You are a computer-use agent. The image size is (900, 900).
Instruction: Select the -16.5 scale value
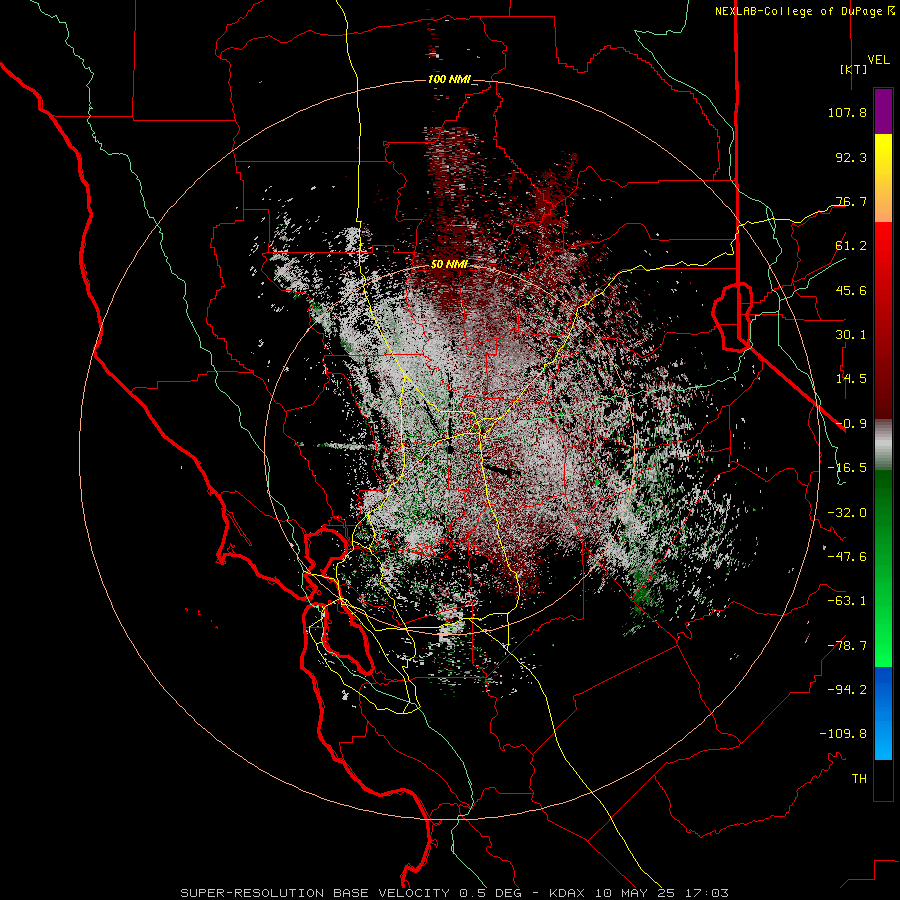pos(847,468)
